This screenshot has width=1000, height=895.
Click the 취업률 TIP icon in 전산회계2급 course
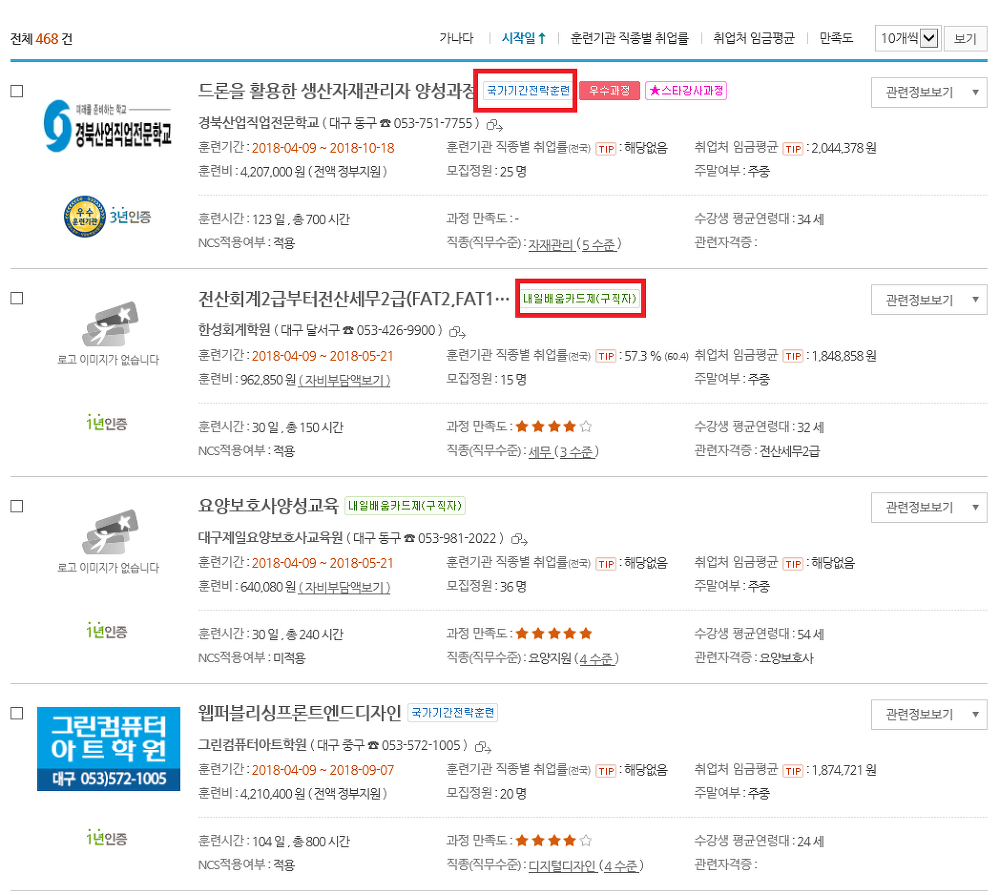click(x=606, y=357)
